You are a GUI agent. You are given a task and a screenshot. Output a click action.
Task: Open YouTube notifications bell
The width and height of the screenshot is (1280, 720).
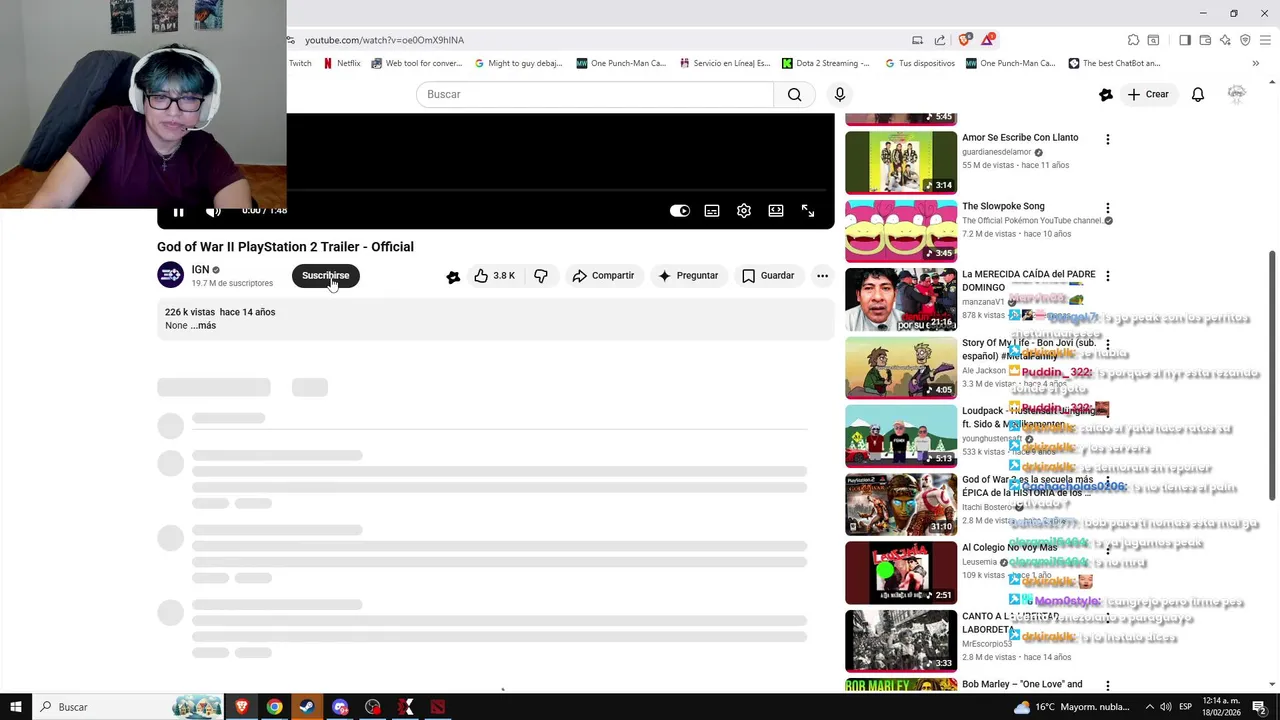click(x=1198, y=94)
